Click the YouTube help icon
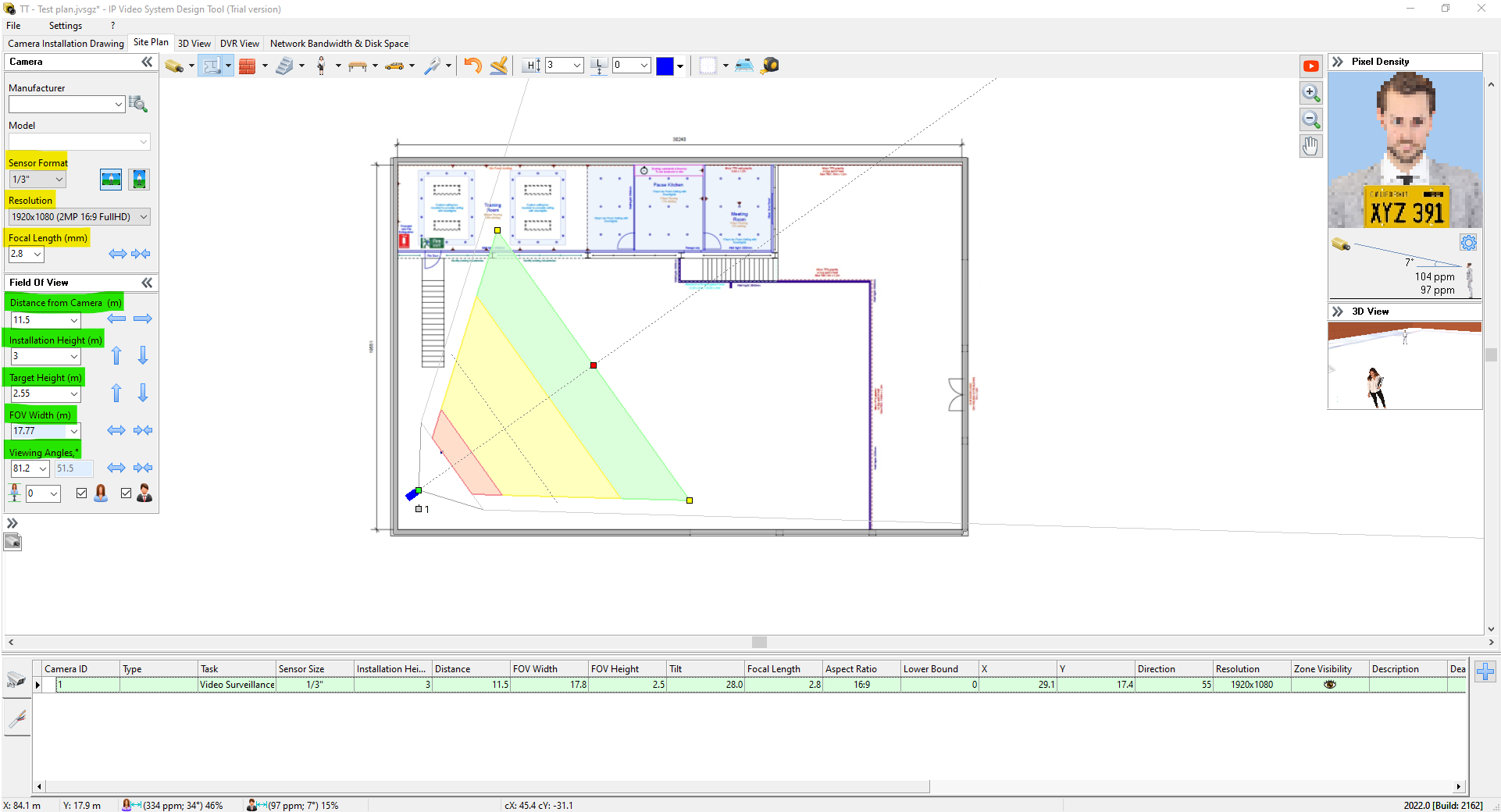This screenshot has width=1501, height=812. coord(1311,66)
